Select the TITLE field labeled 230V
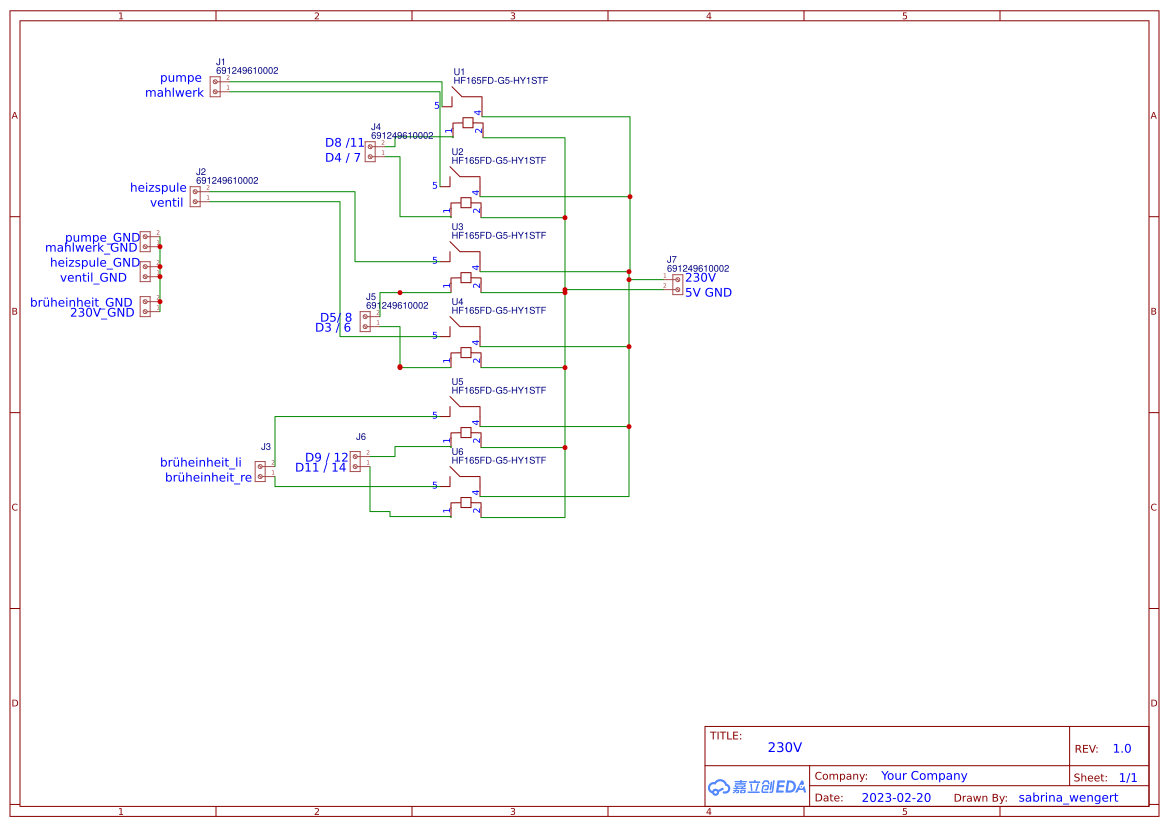This screenshot has height=827, width=1169. [x=785, y=746]
